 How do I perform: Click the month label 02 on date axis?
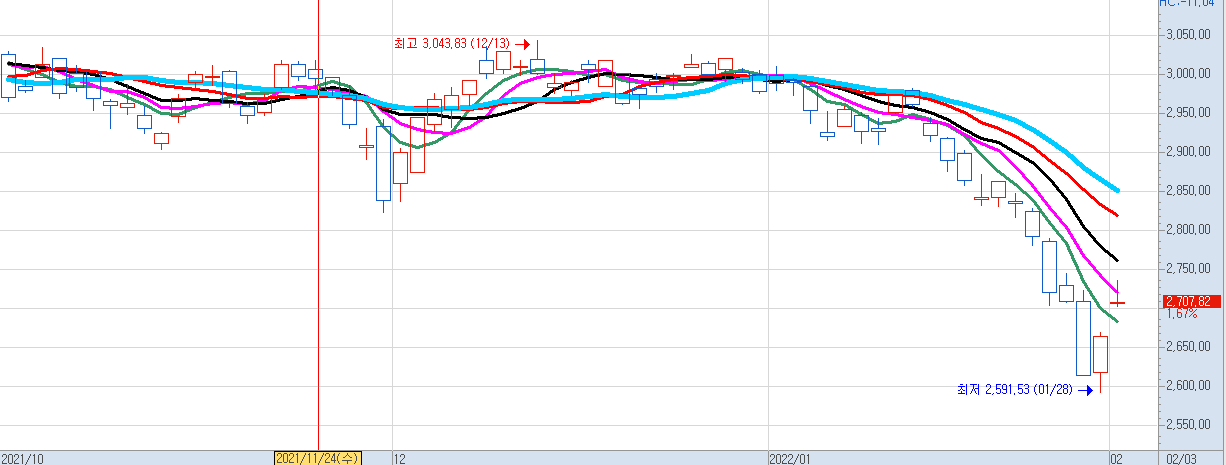1116,458
